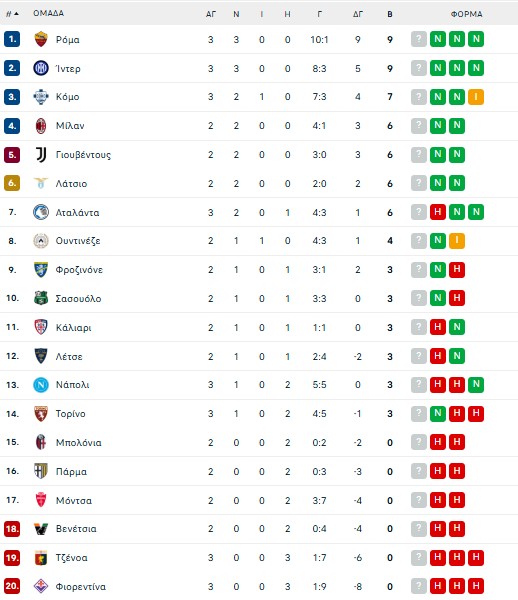Click Τορίνο's green N win form badge

[438, 413]
